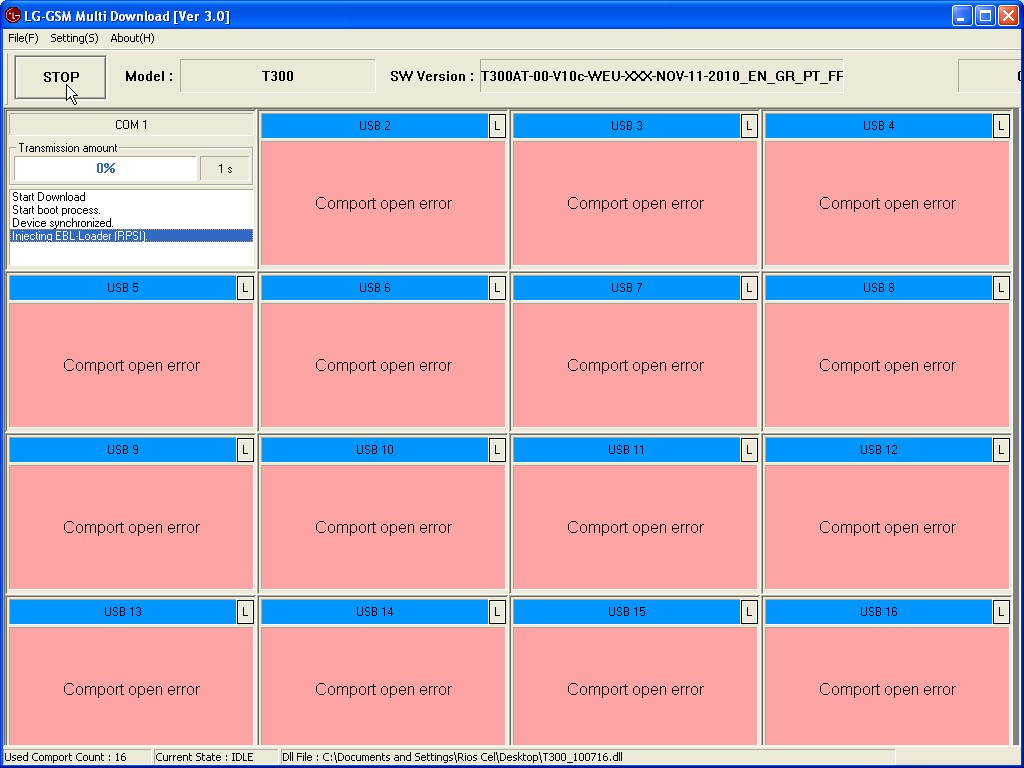Close the LG-GSM Multi Download window
The image size is (1024, 768).
click(x=1008, y=16)
